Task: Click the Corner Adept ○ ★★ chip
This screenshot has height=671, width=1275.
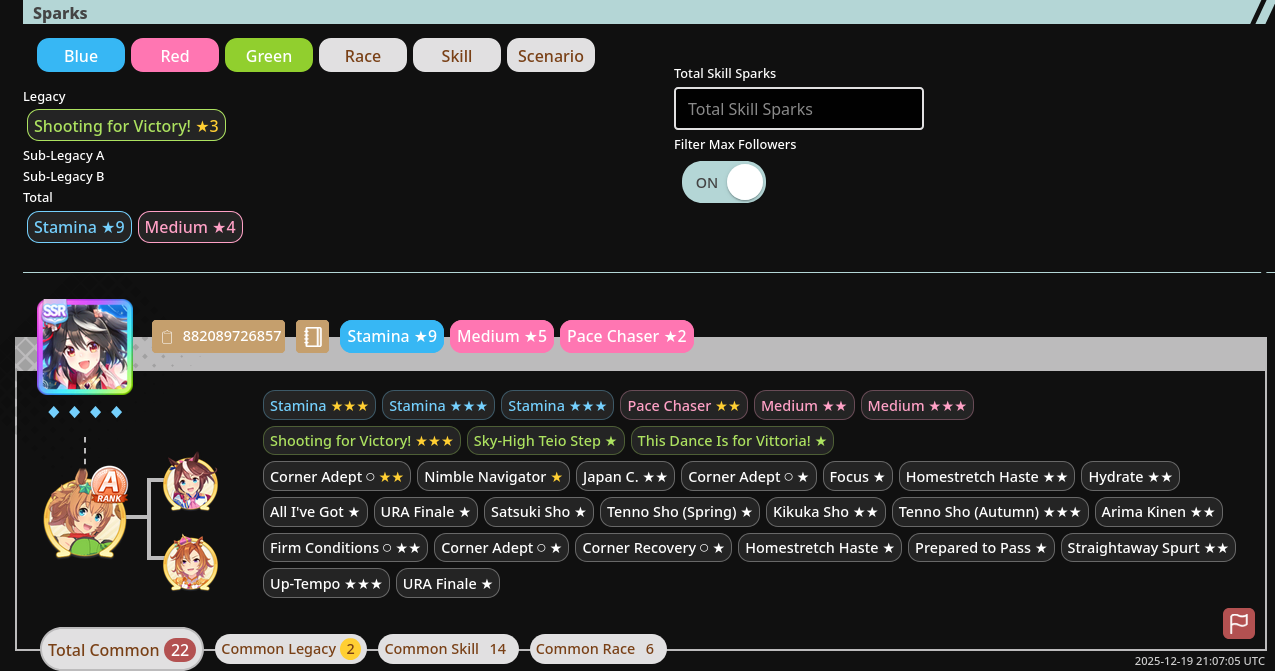Action: click(337, 477)
